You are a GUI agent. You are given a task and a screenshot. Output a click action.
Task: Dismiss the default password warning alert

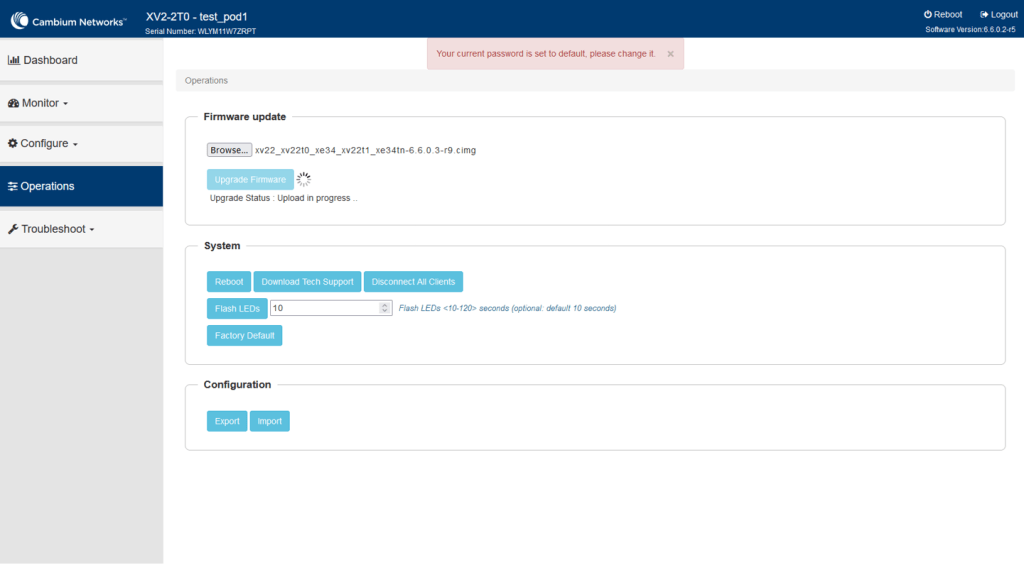point(670,54)
